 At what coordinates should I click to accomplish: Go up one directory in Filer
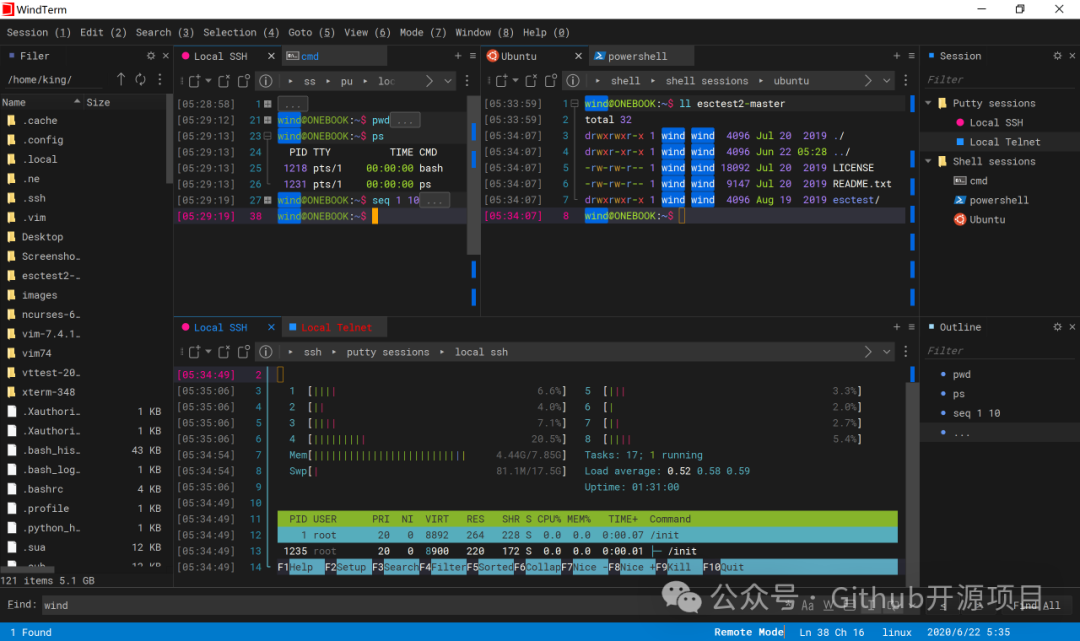pos(121,79)
